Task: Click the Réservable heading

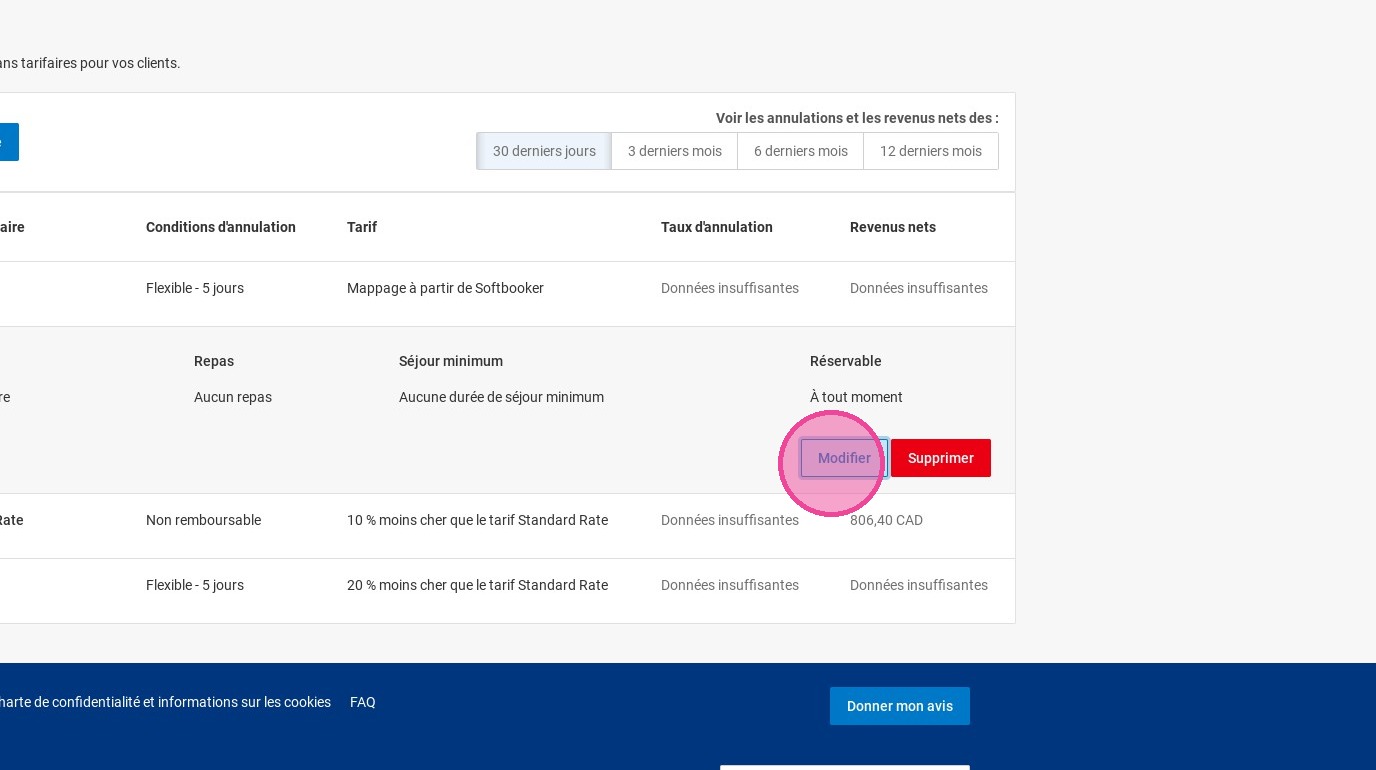Action: point(846,361)
